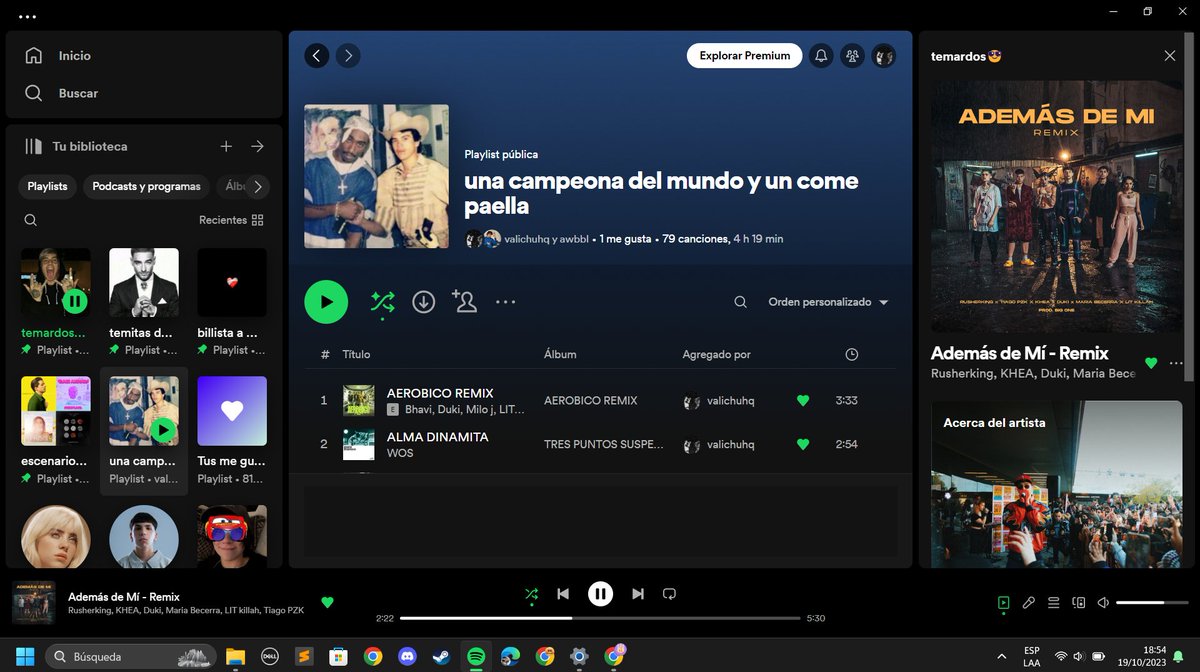
Task: Open Discord from the Windows taskbar
Action: tap(407, 657)
